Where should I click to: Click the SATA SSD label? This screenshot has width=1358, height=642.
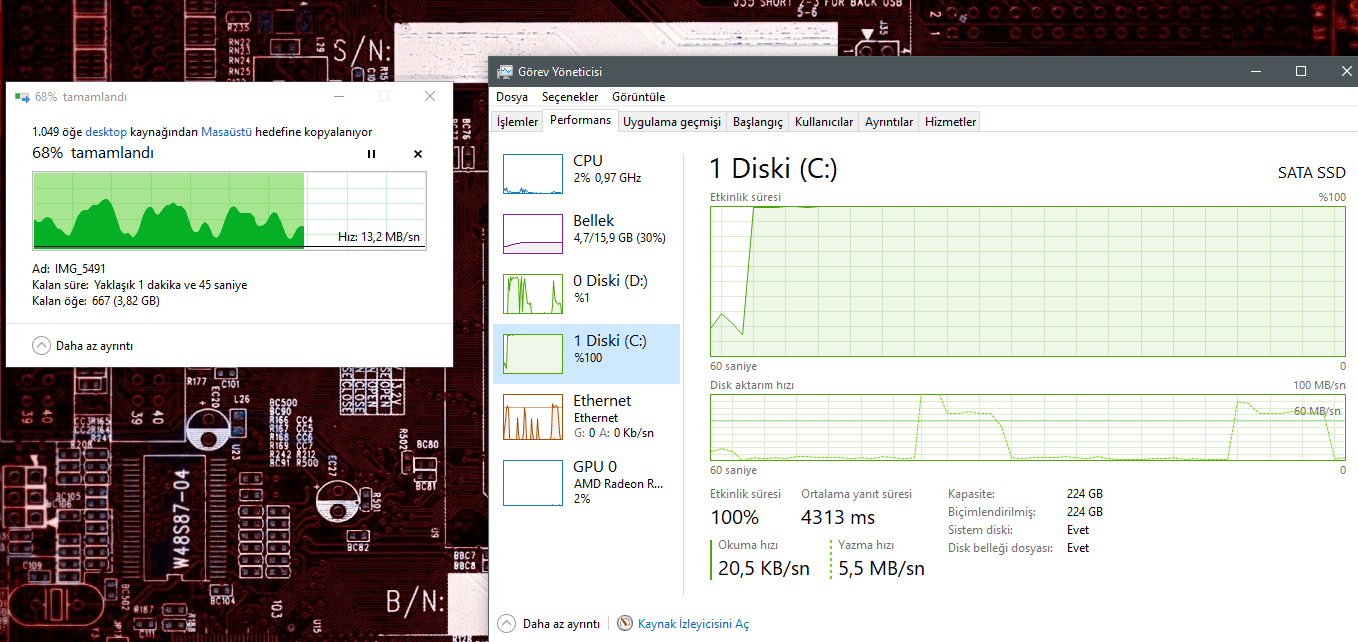(x=1312, y=172)
